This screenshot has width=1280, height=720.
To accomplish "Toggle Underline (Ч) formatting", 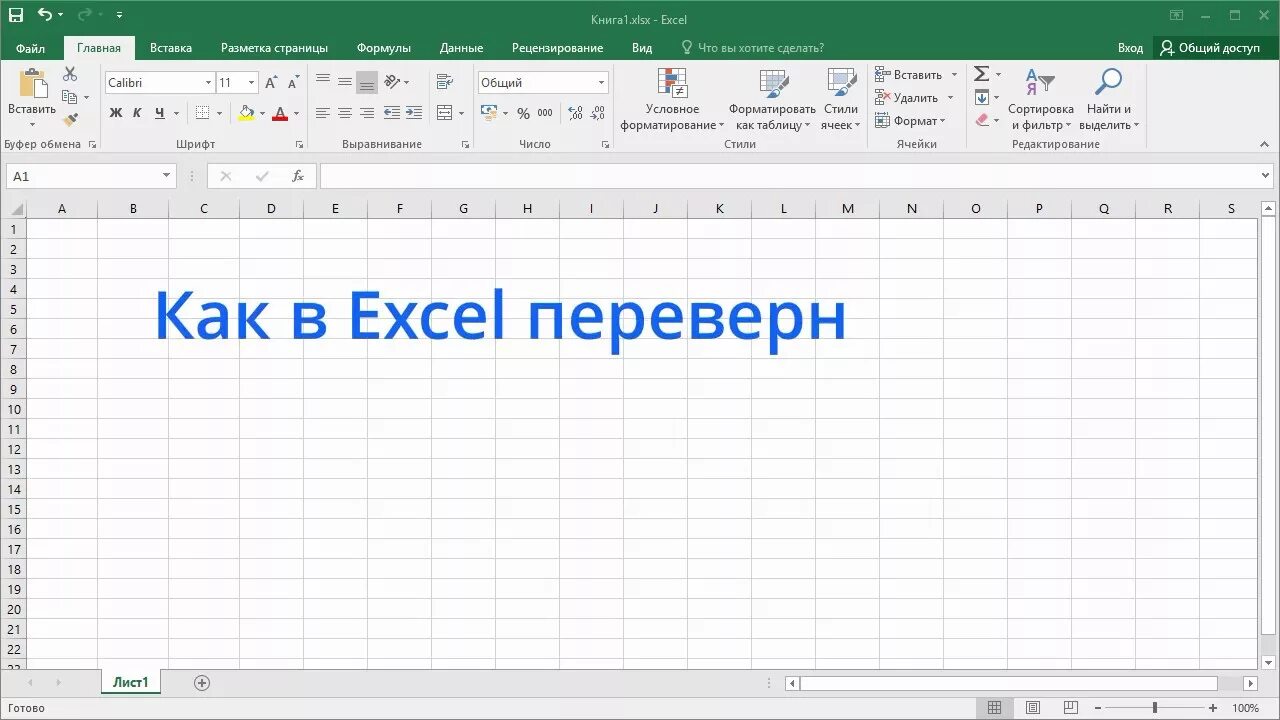I will point(159,113).
